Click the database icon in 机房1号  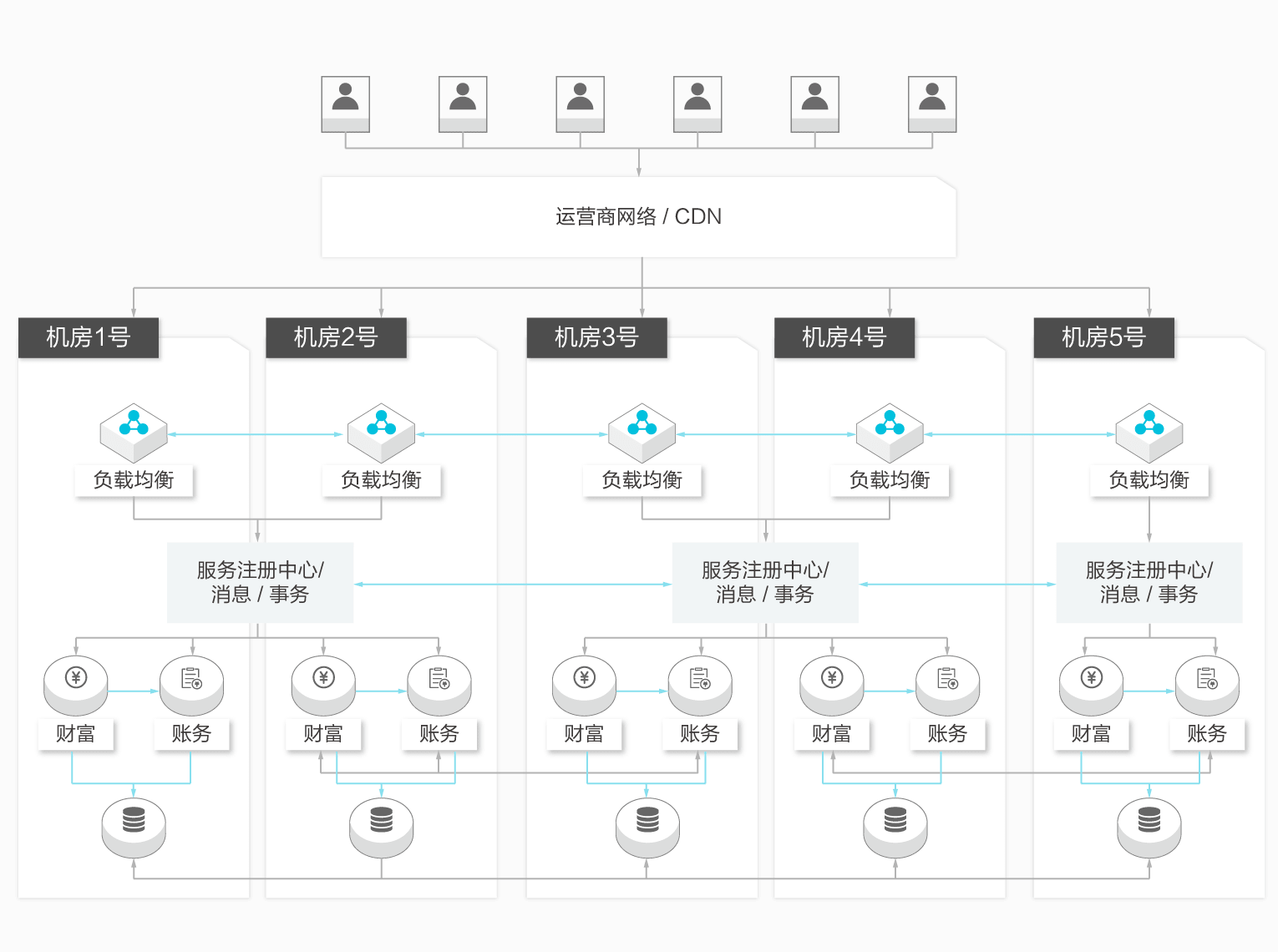134,828
